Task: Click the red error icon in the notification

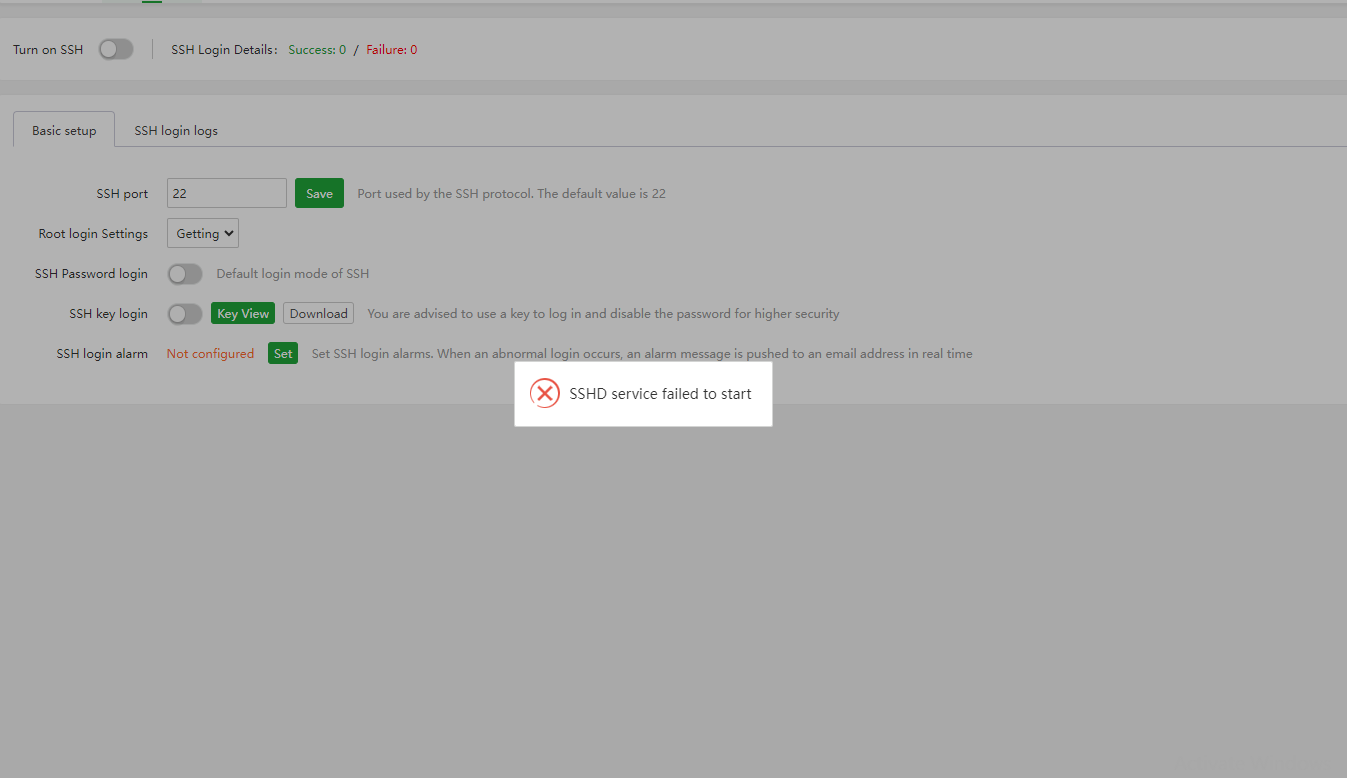Action: click(x=545, y=393)
